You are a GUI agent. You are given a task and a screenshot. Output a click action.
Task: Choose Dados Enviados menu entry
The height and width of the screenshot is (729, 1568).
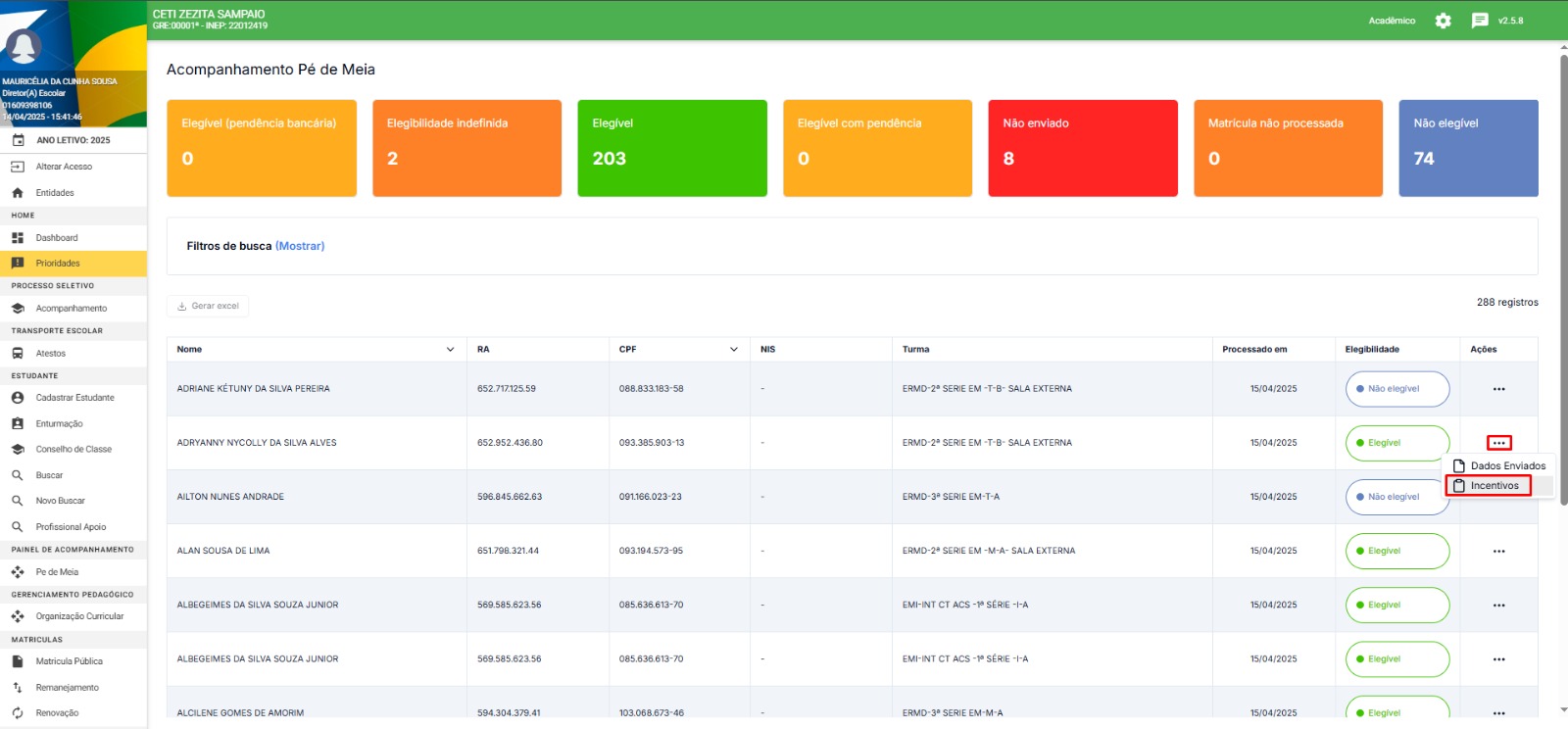(1507, 466)
